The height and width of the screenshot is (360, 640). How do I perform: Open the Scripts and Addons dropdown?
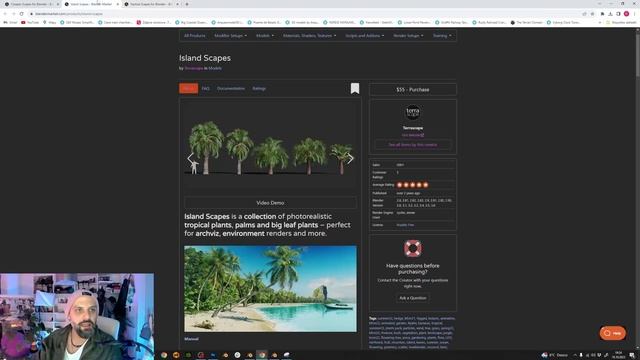point(364,36)
